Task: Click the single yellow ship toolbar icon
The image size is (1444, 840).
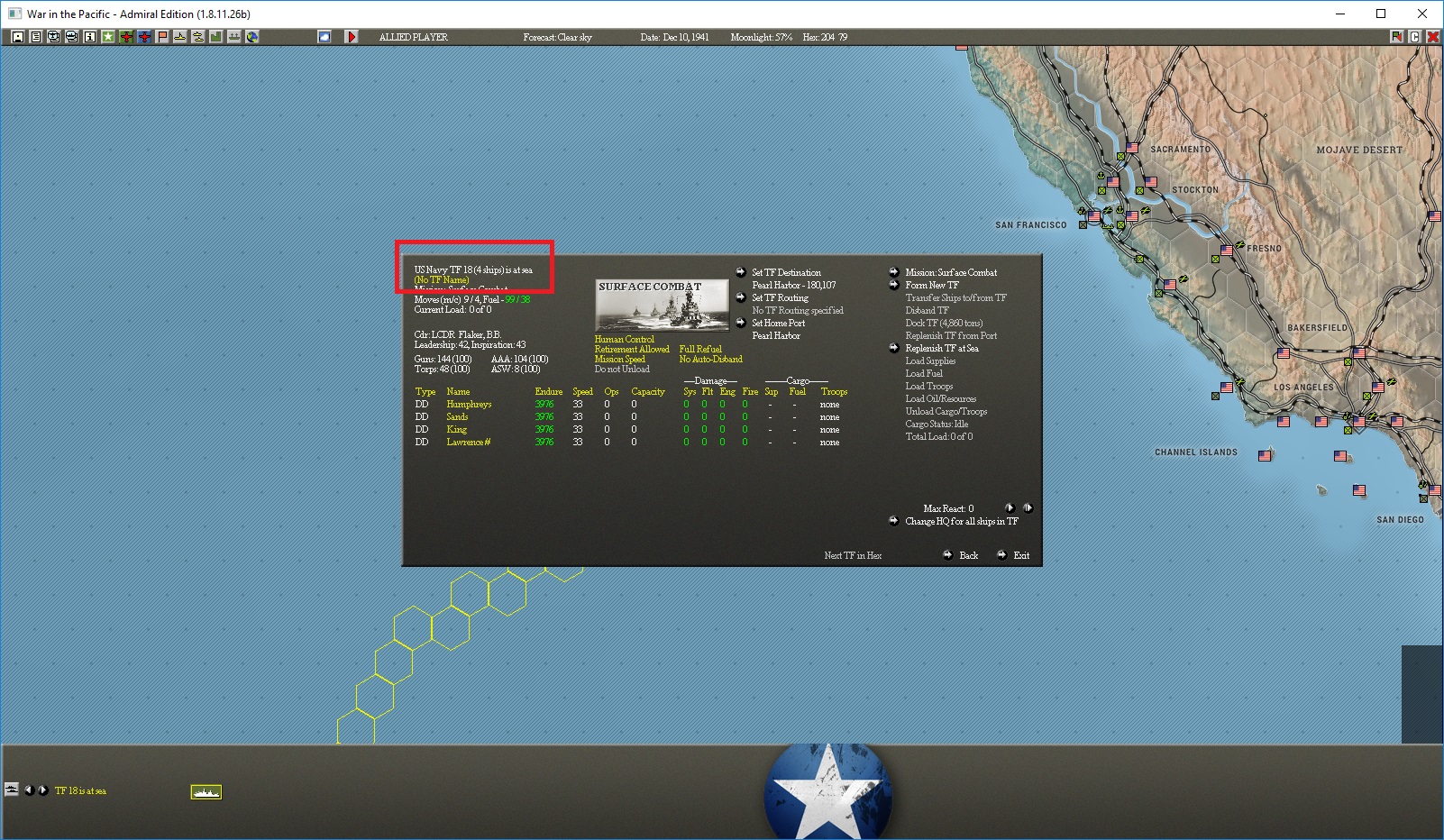Action: [180, 37]
